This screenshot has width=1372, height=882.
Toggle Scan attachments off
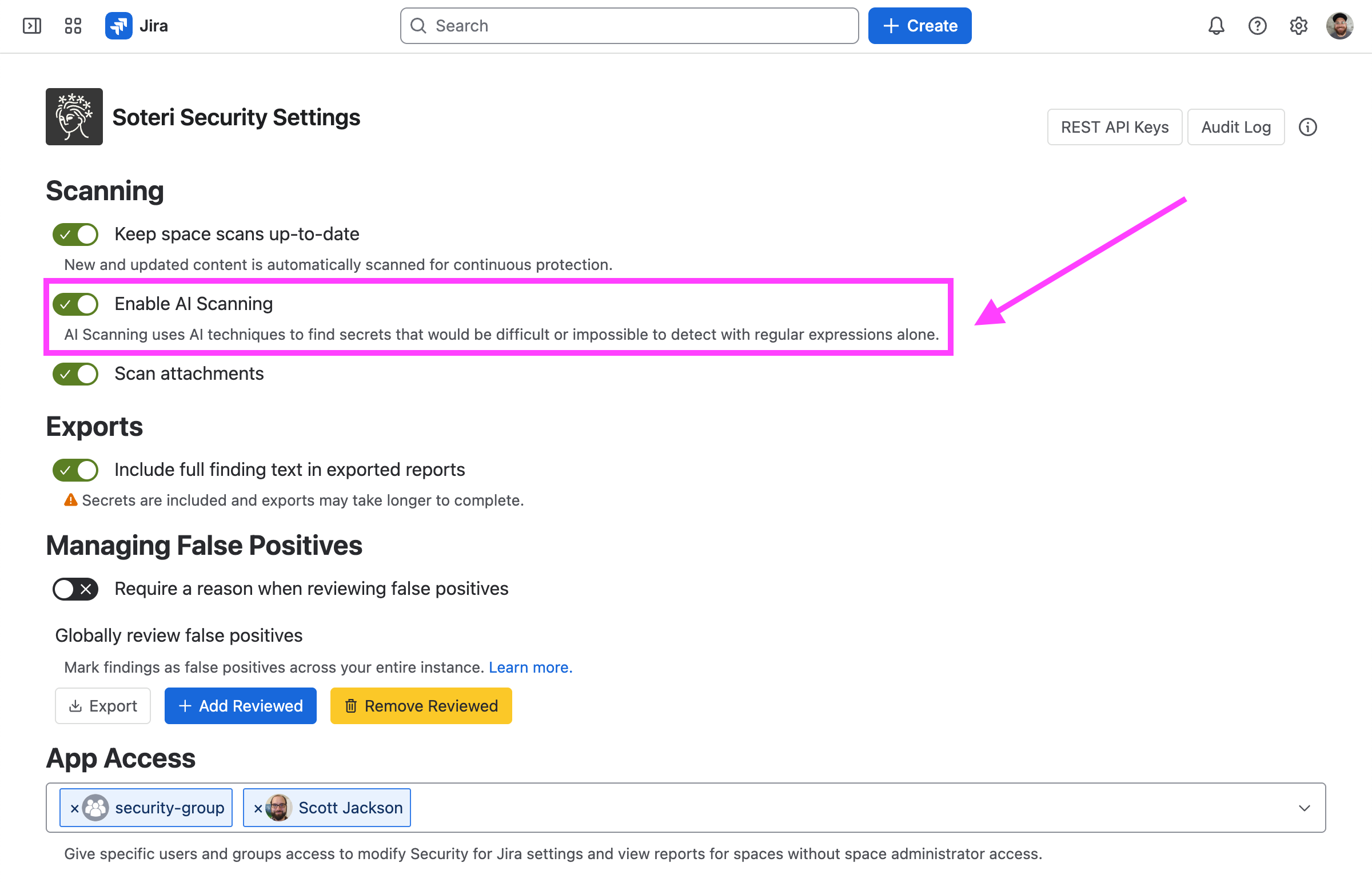click(x=75, y=374)
